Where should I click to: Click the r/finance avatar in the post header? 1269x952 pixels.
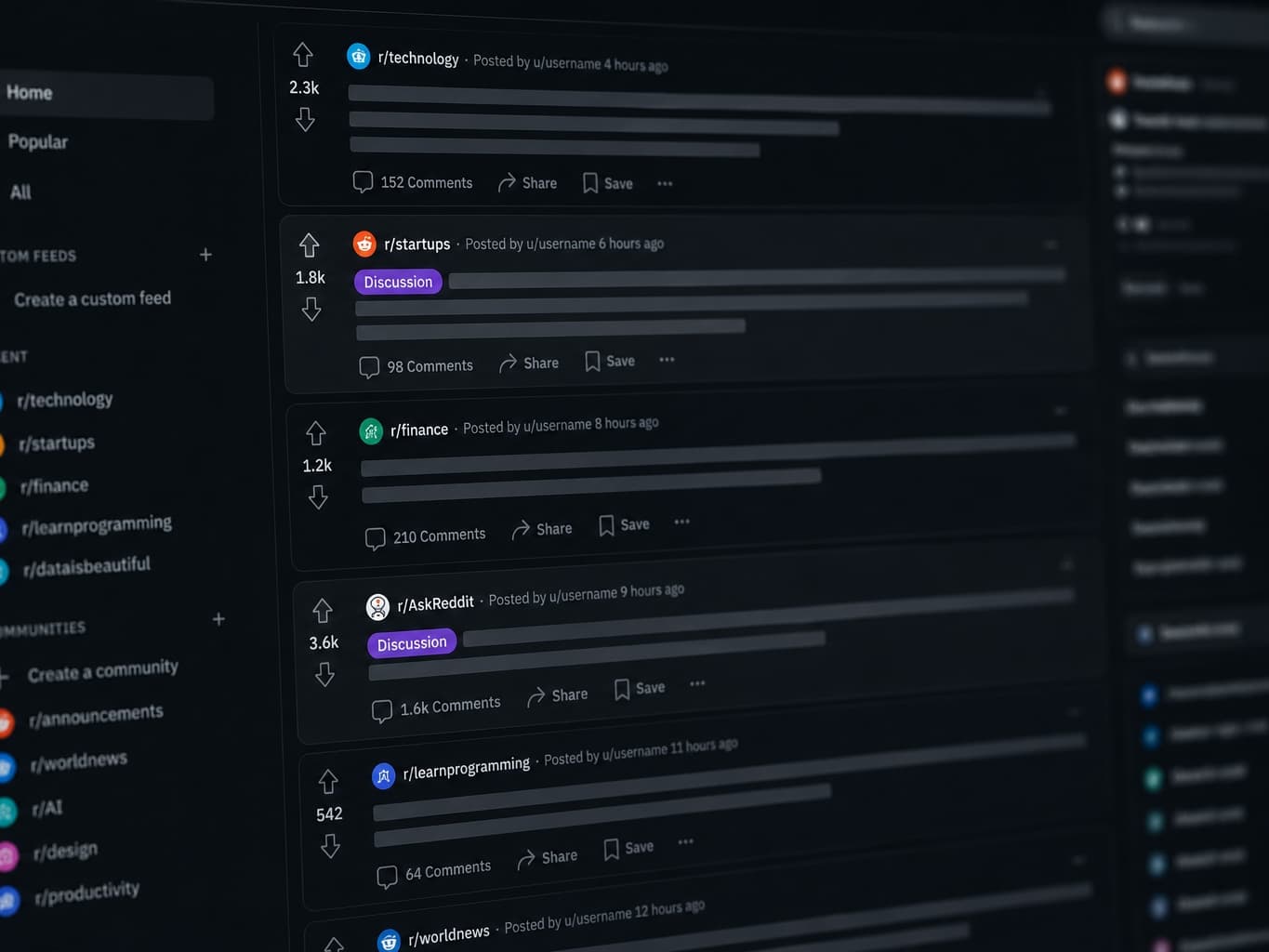[x=371, y=430]
